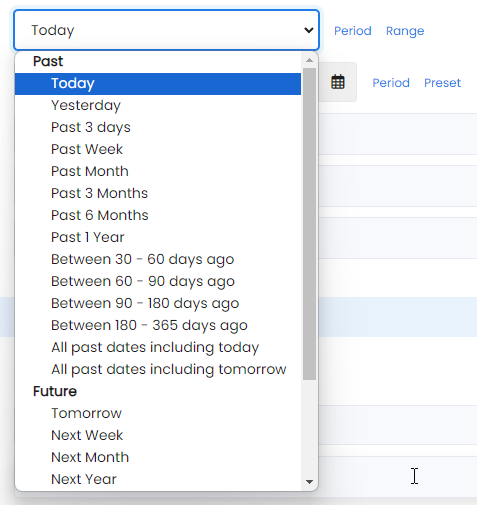Click the top Period link next to Range
Viewport: 477px width, 505px height.
click(353, 31)
